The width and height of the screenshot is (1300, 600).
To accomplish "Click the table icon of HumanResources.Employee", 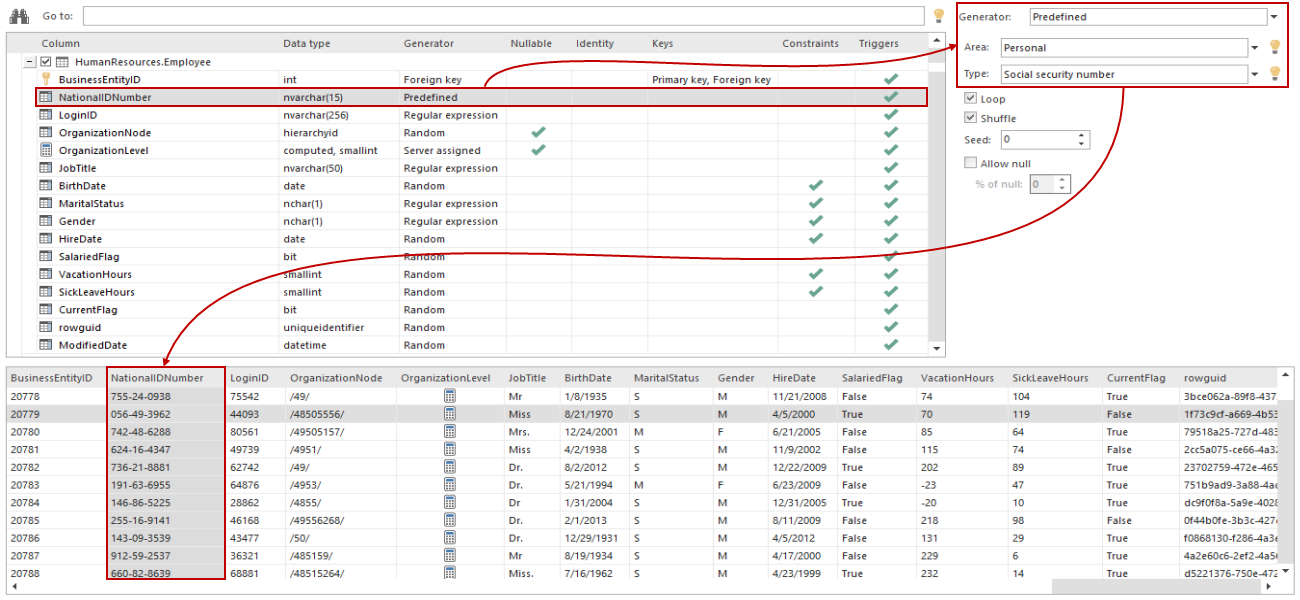I will pyautogui.click(x=61, y=62).
